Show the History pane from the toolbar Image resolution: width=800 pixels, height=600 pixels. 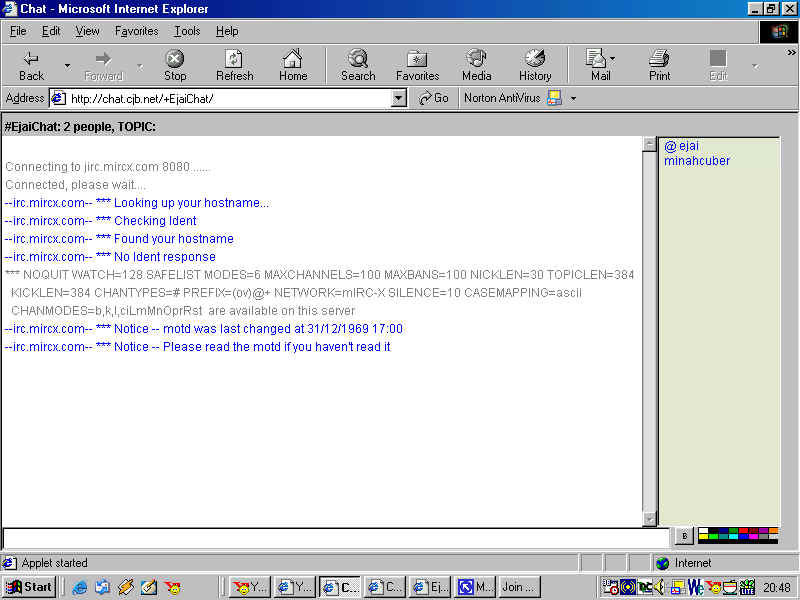[535, 65]
